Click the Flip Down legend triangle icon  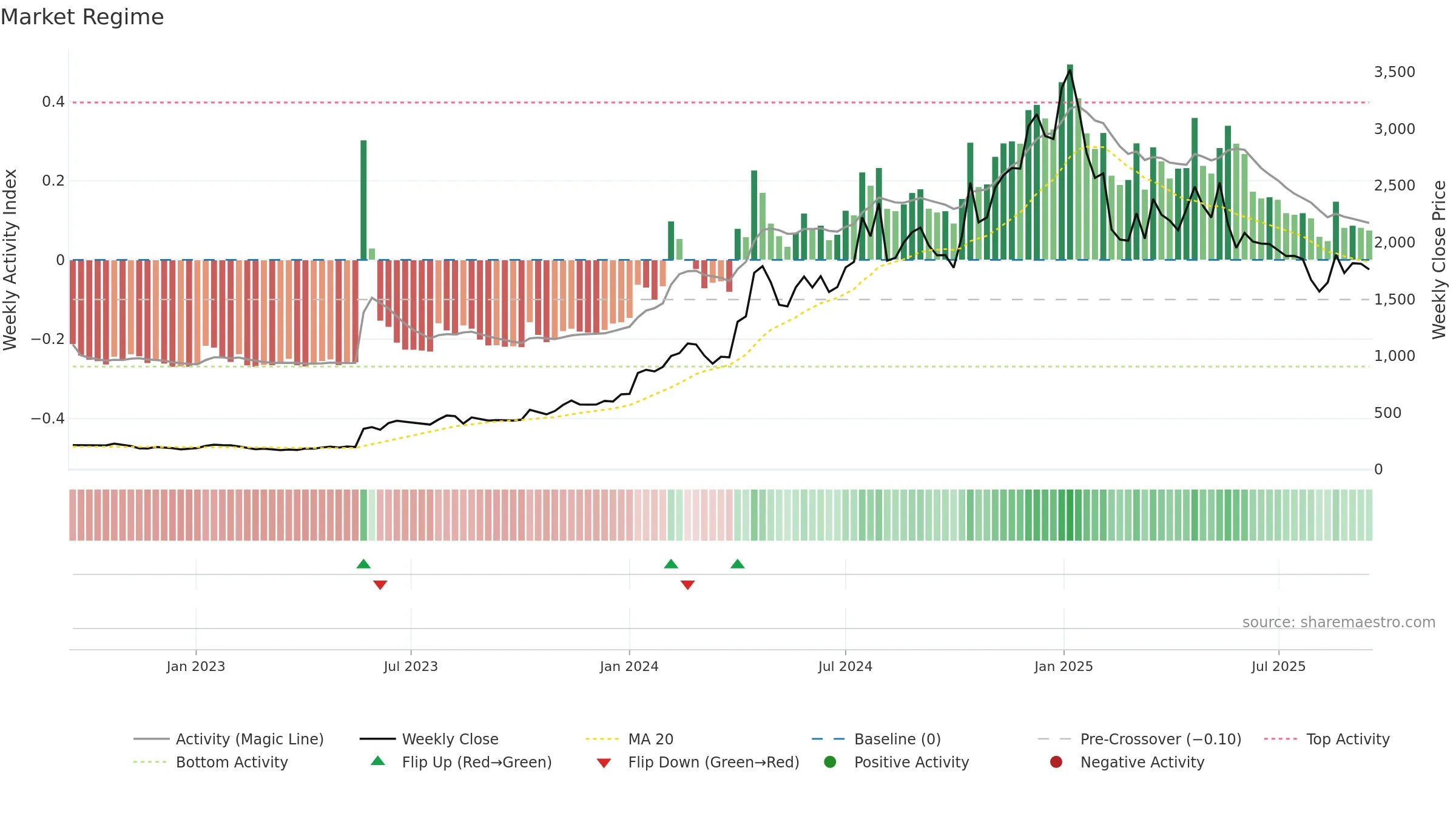[x=604, y=763]
